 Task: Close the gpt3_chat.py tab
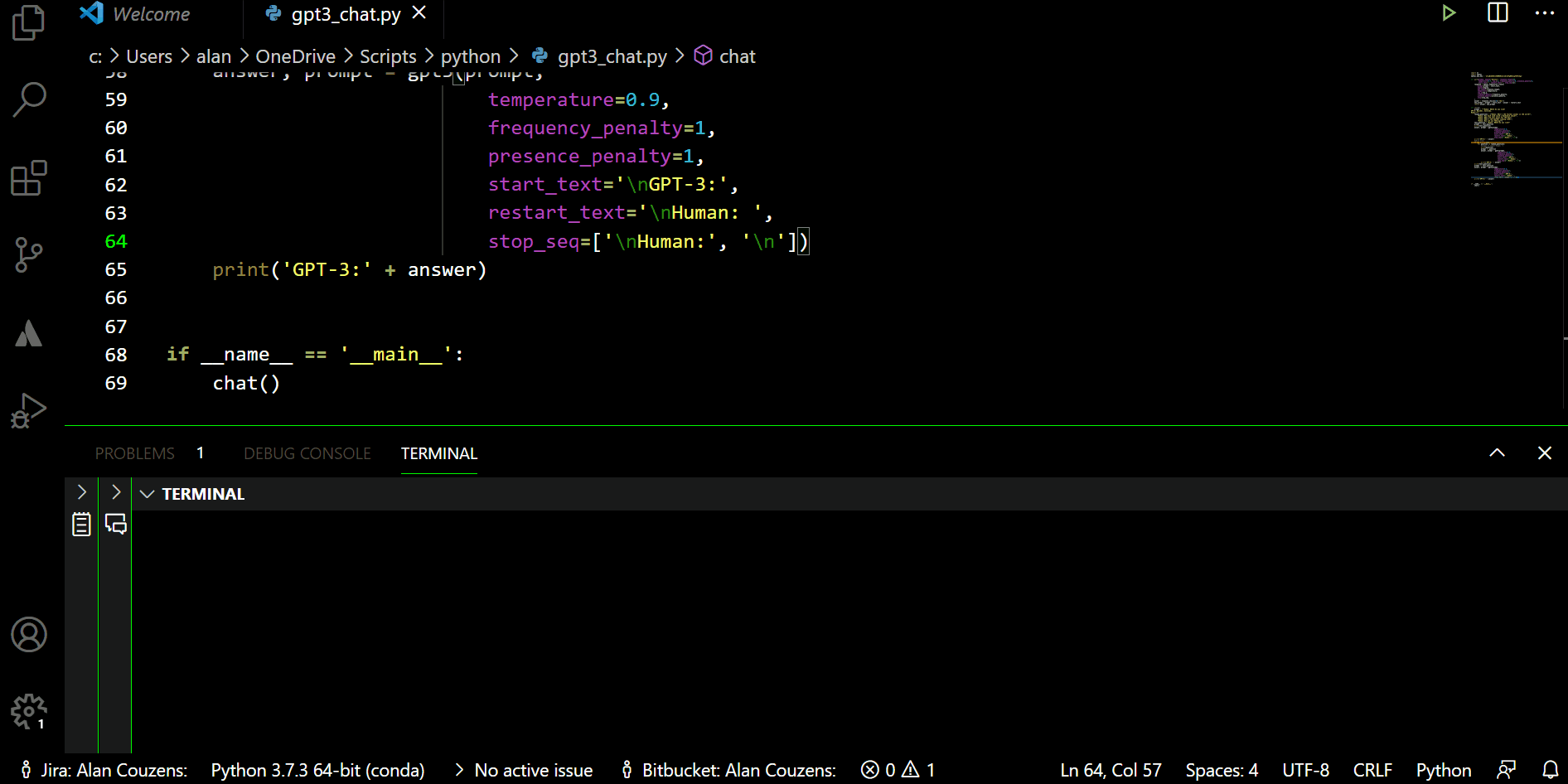[x=419, y=13]
